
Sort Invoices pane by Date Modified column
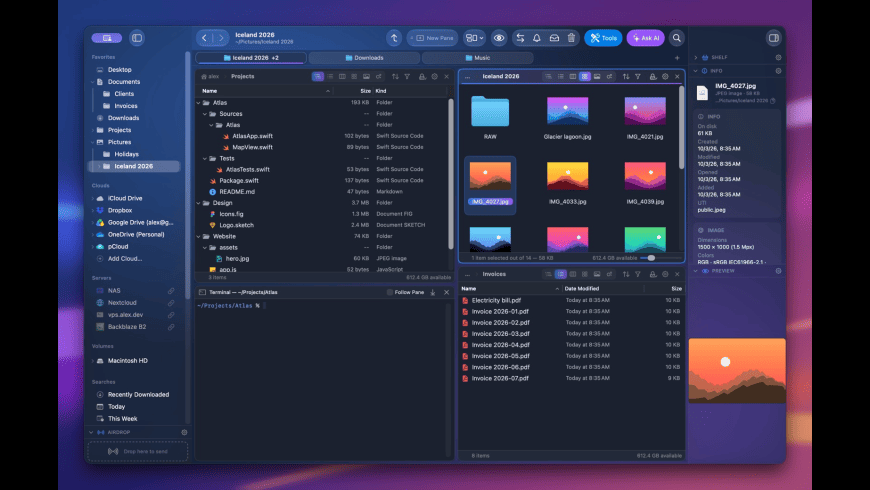581,289
